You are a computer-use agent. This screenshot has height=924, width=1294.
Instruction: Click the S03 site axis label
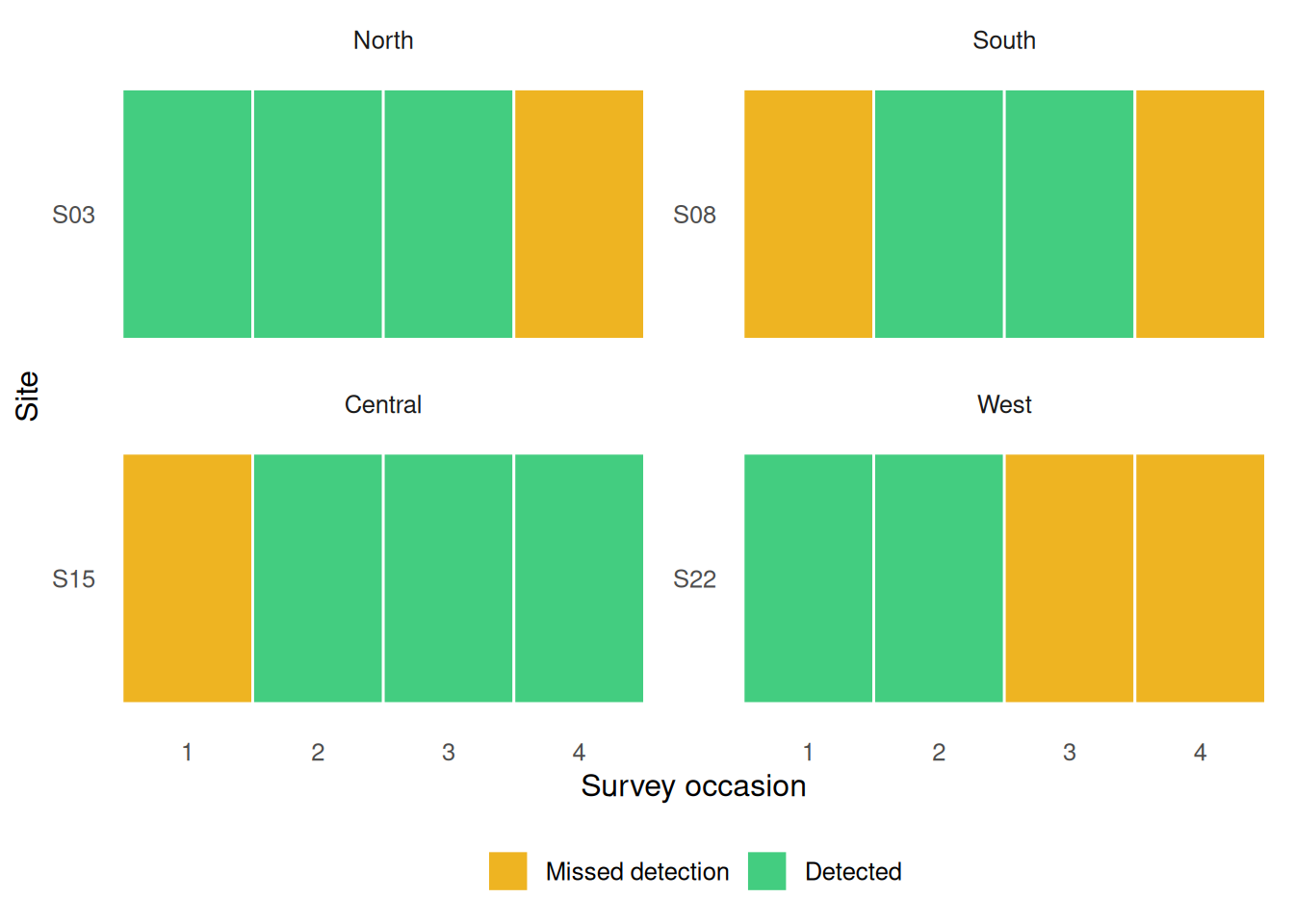tap(74, 215)
